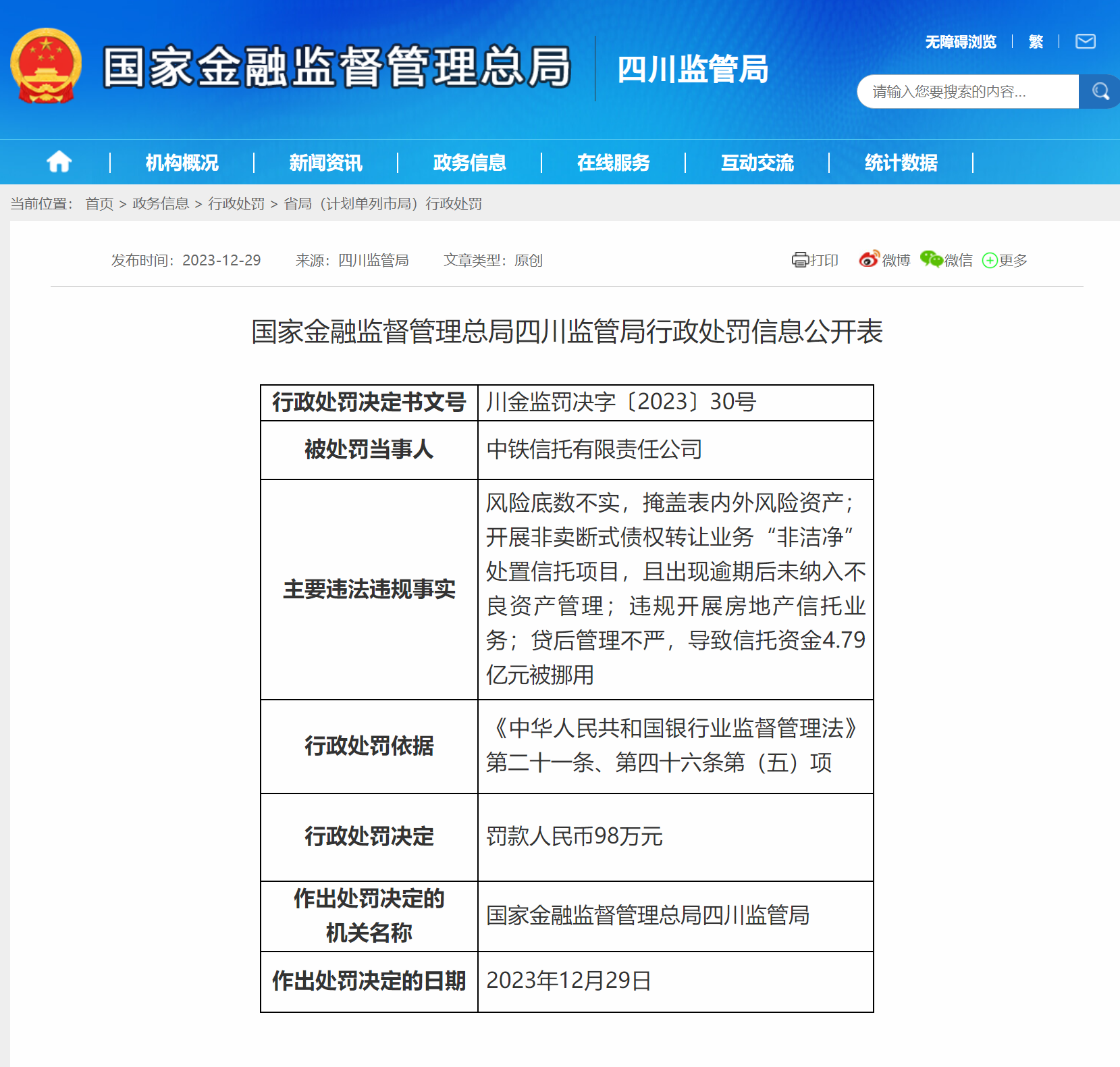Image resolution: width=1120 pixels, height=1067 pixels.
Task: Click cell 罚款人民币98万元
Action: pyautogui.click(x=676, y=837)
